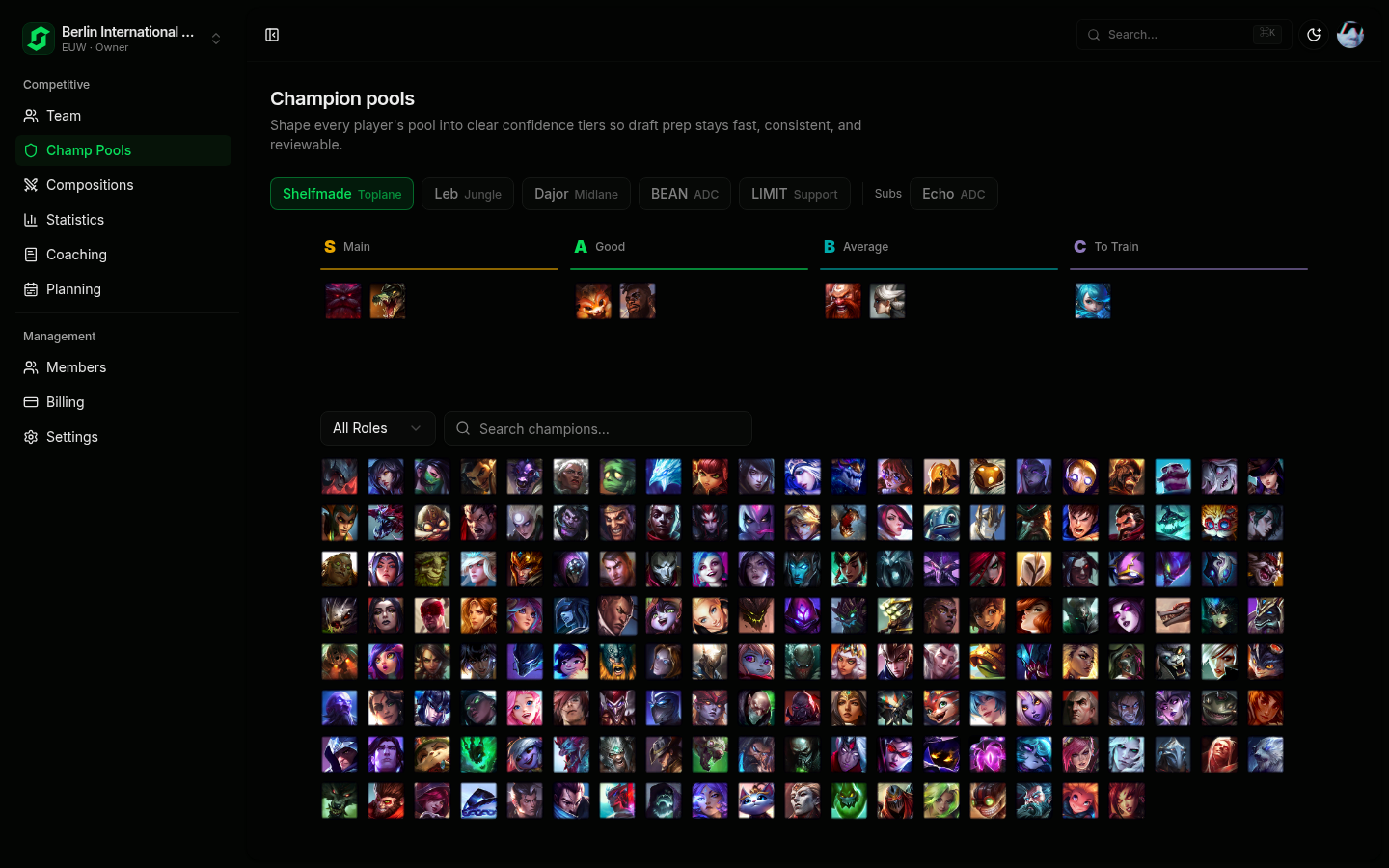1389x868 pixels.
Task: Open the Statistics section
Action: click(123, 220)
